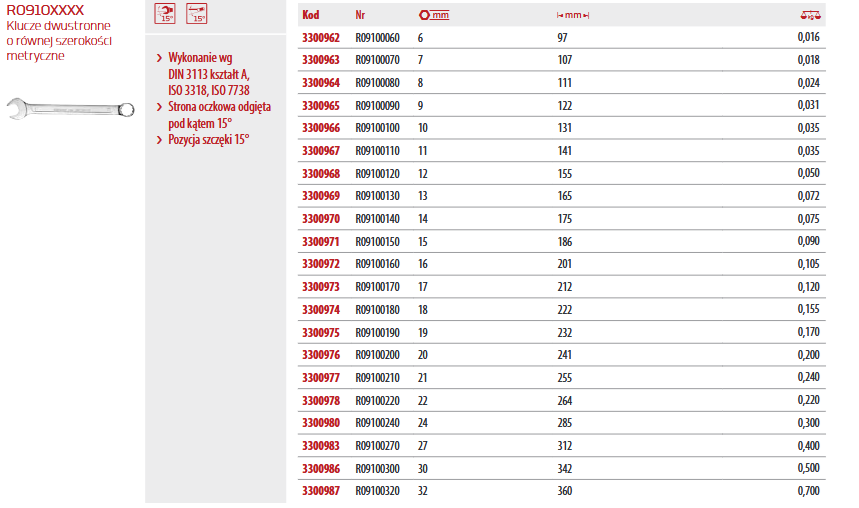Open product code 3300962
Screen dimensions: 859x508
pyautogui.click(x=321, y=38)
